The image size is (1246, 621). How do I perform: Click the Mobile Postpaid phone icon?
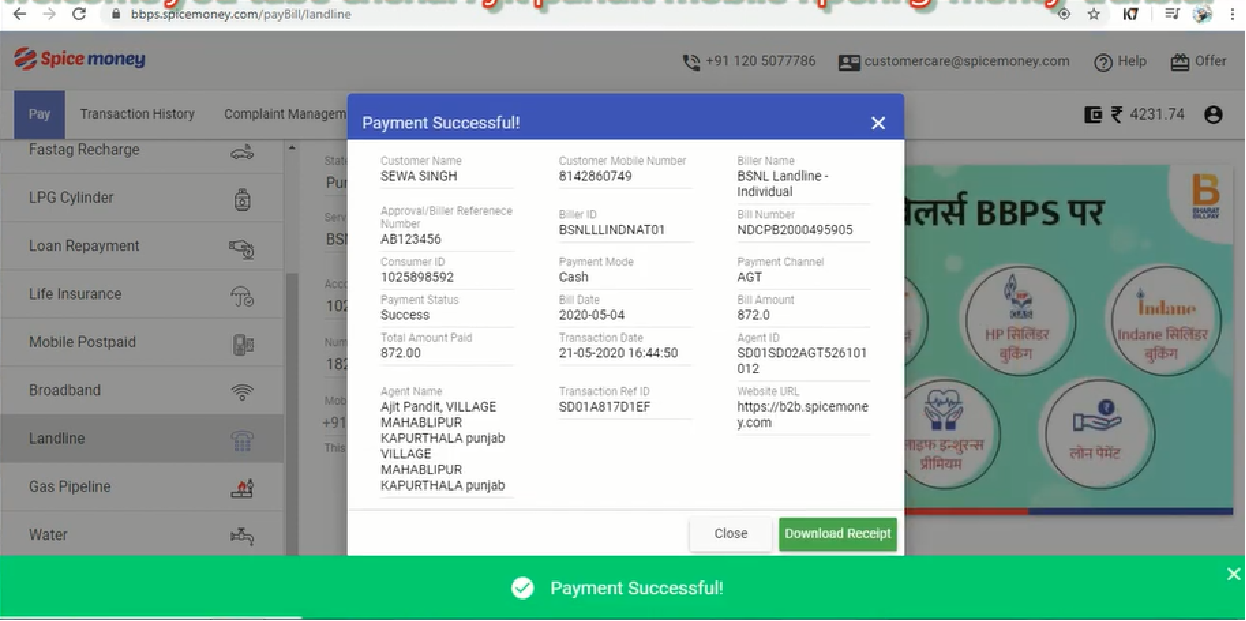[242, 343]
